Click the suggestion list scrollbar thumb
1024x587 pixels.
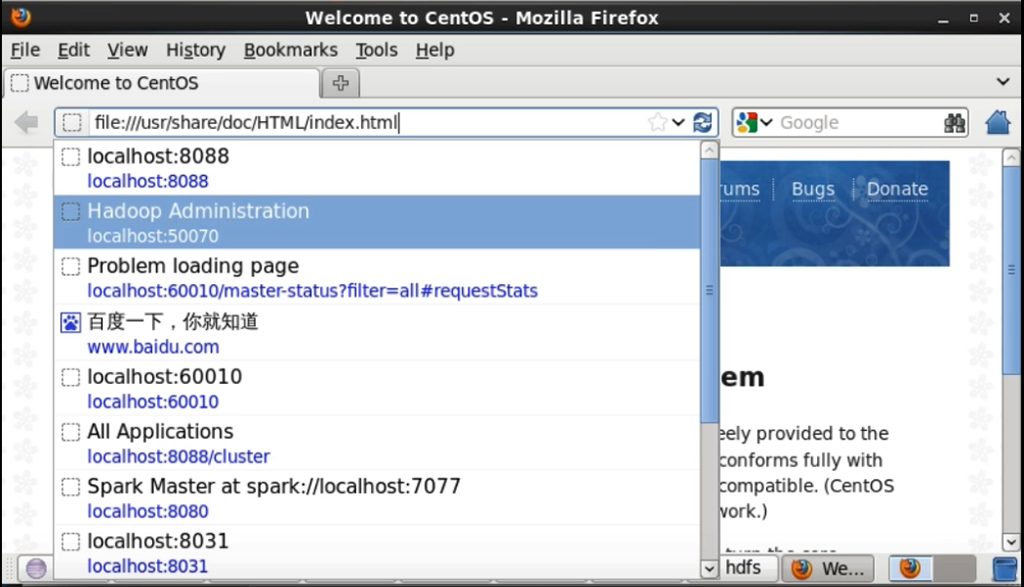[x=709, y=291]
